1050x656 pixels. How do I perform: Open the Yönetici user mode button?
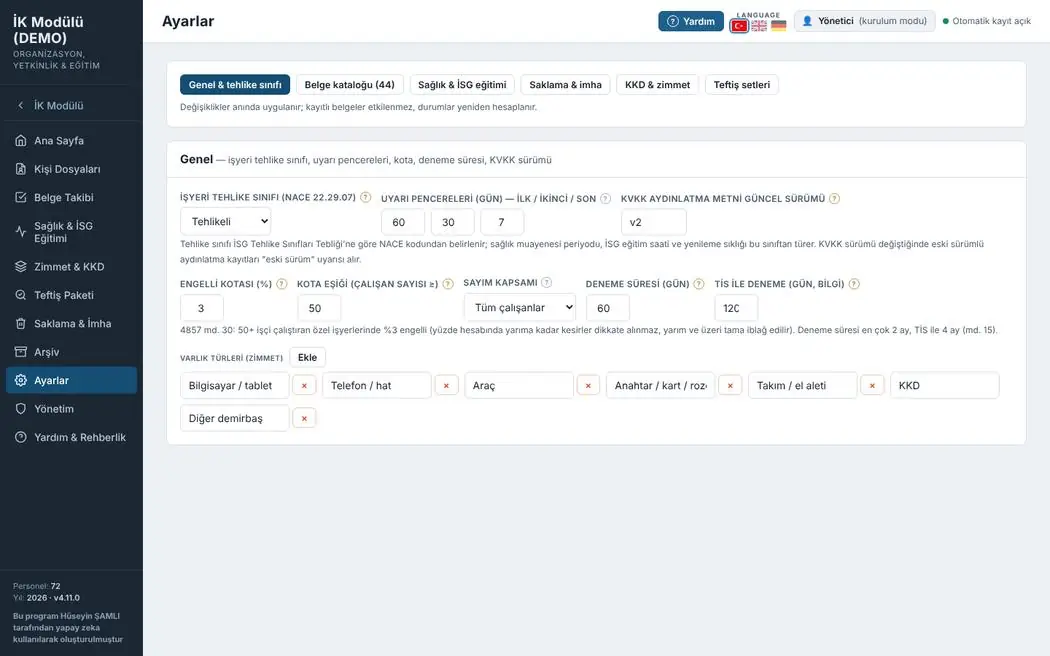point(865,21)
